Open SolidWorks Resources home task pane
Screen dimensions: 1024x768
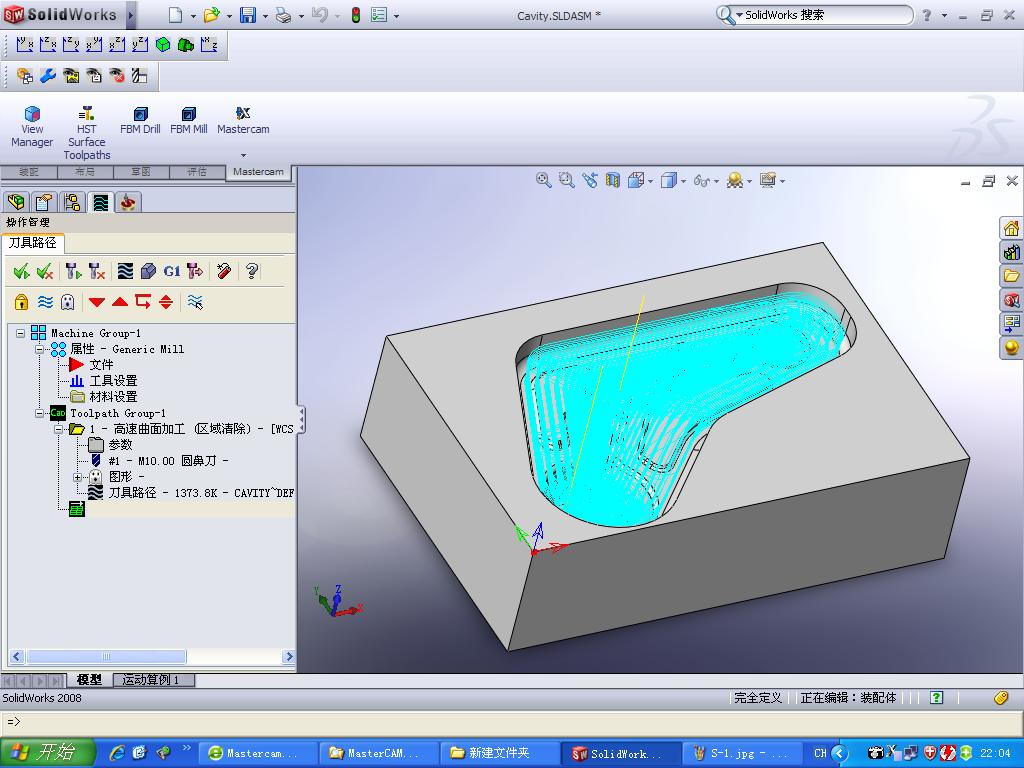pos(1011,229)
